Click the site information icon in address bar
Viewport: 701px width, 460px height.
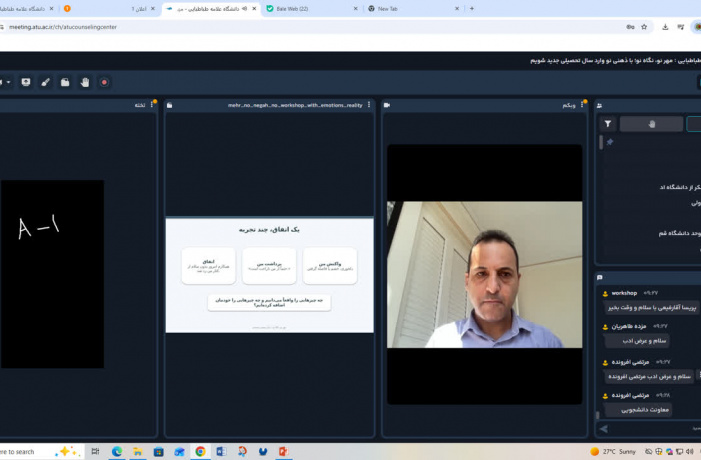coord(2,27)
